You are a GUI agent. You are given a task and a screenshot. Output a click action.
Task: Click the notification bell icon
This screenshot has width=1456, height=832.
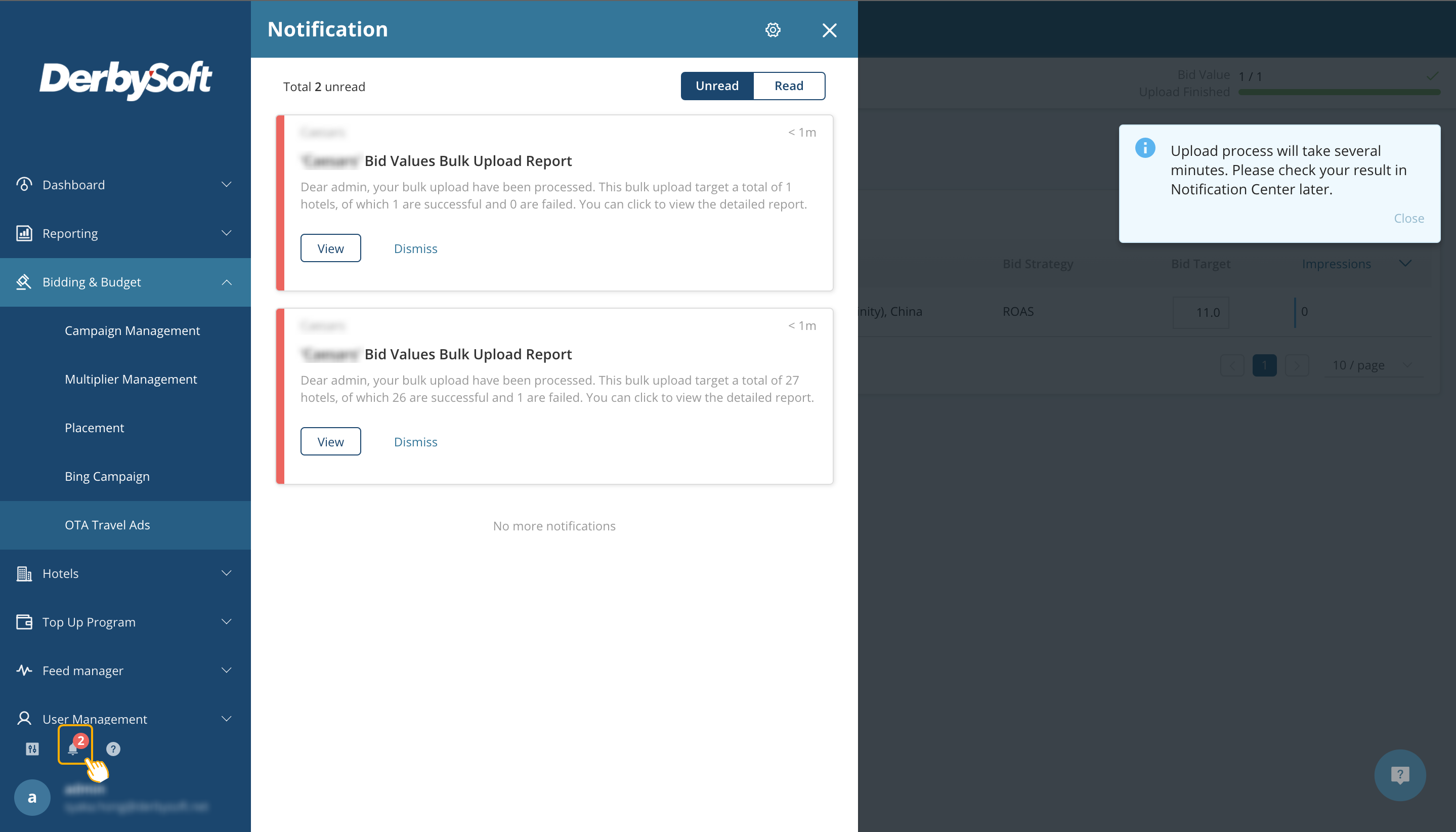(73, 748)
